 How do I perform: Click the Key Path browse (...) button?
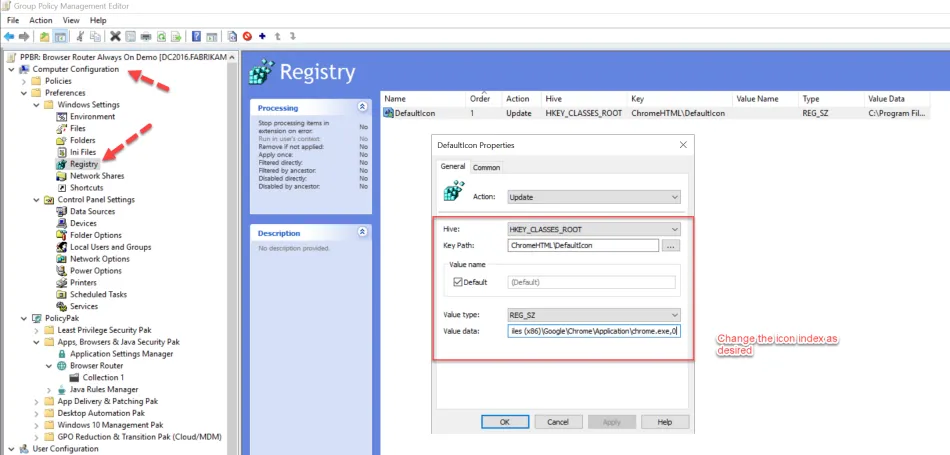[x=671, y=245]
